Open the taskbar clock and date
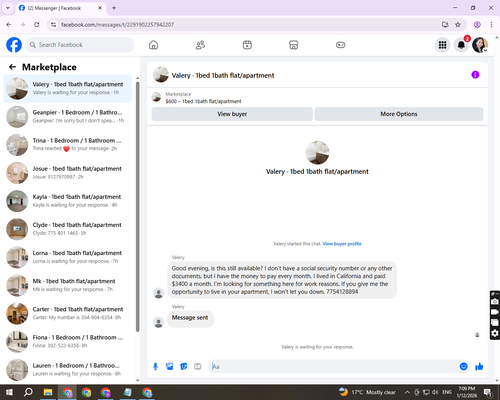 [467, 392]
